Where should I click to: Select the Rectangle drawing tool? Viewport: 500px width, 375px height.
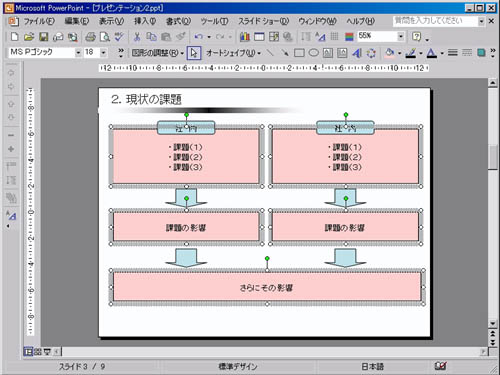pyautogui.click(x=299, y=53)
